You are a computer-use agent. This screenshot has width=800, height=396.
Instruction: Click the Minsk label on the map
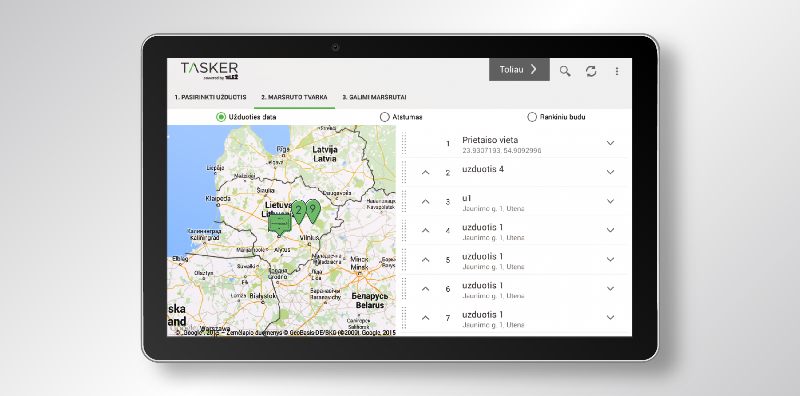pos(360,267)
